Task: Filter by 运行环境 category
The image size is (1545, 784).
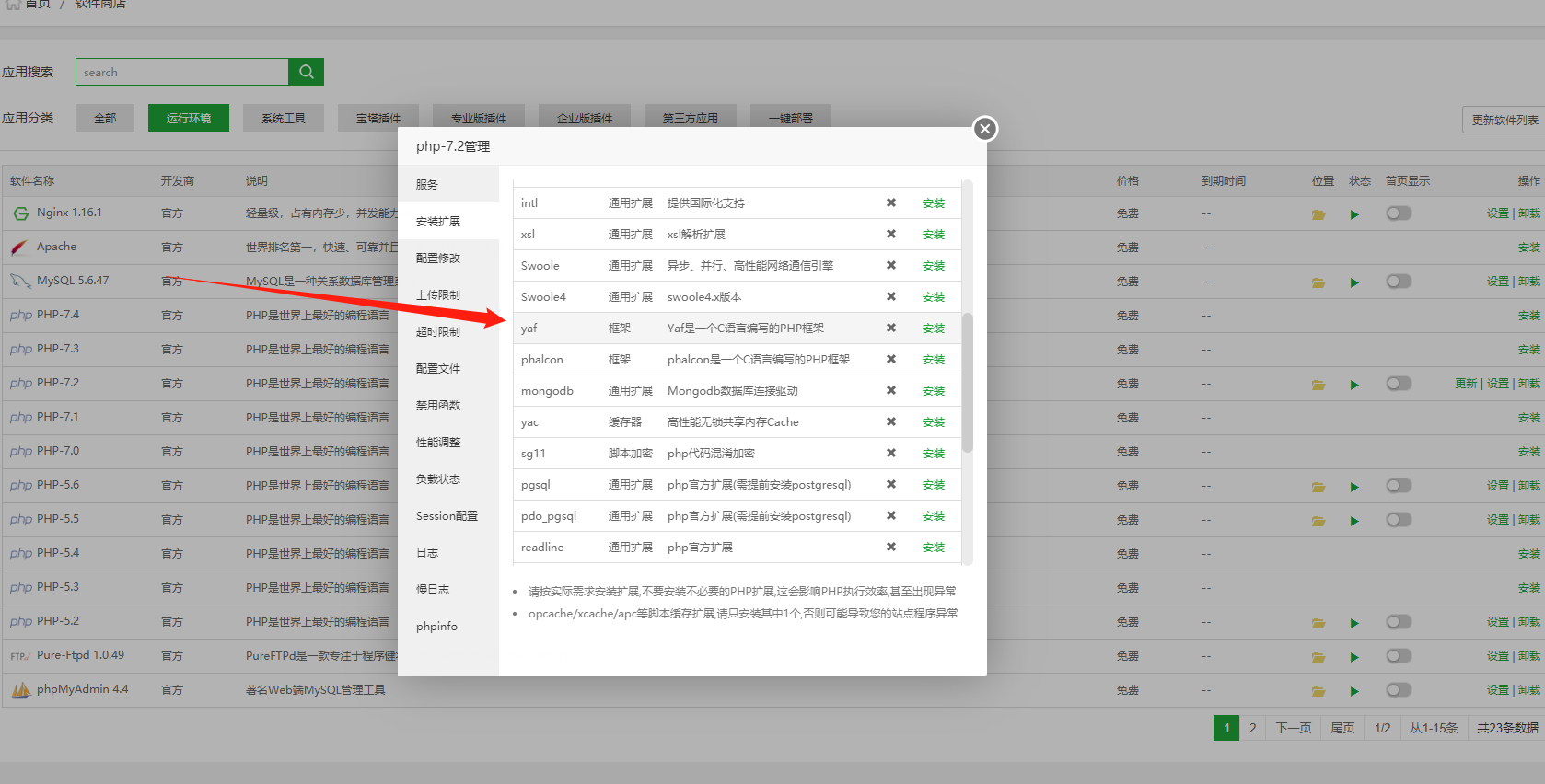Action: pos(189,118)
